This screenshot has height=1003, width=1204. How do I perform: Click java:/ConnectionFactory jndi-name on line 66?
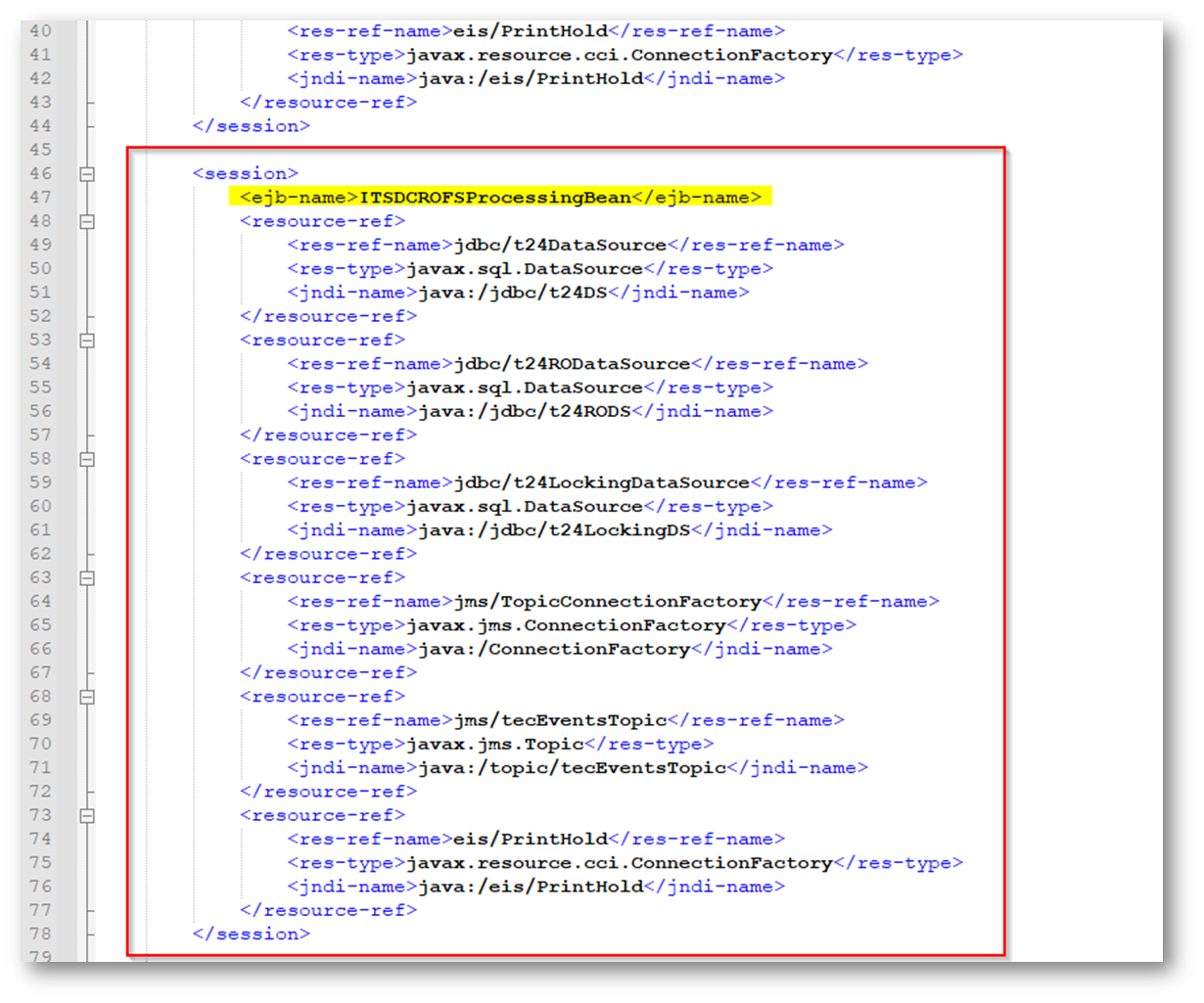(554, 650)
